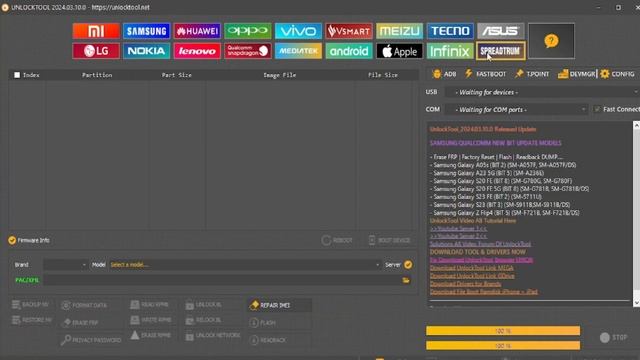This screenshot has height=360, width=640.
Task: Toggle the select-all Index checkbox
Action: click(17, 75)
